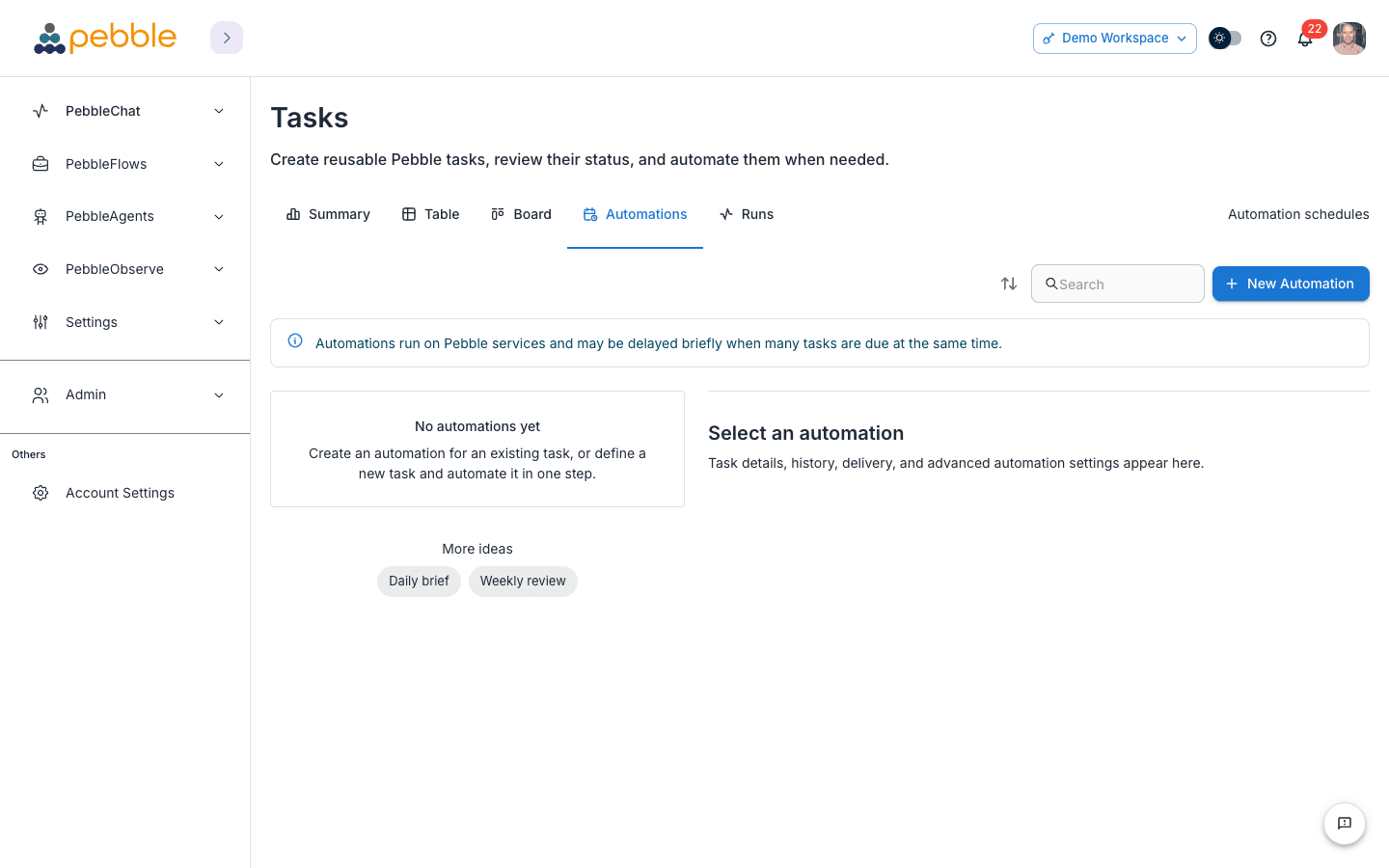The height and width of the screenshot is (868, 1389).
Task: Click the Account Settings gear icon
Action: (41, 493)
